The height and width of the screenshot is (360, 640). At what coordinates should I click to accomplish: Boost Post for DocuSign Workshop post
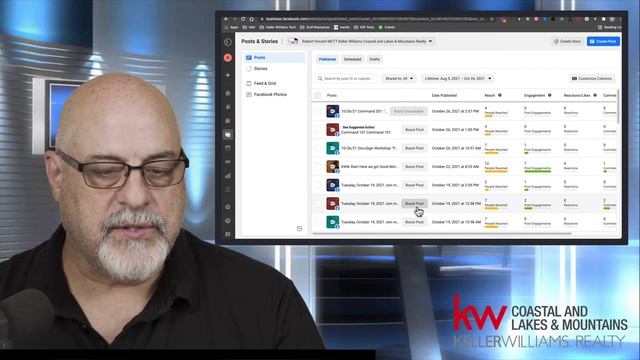pyautogui.click(x=414, y=148)
